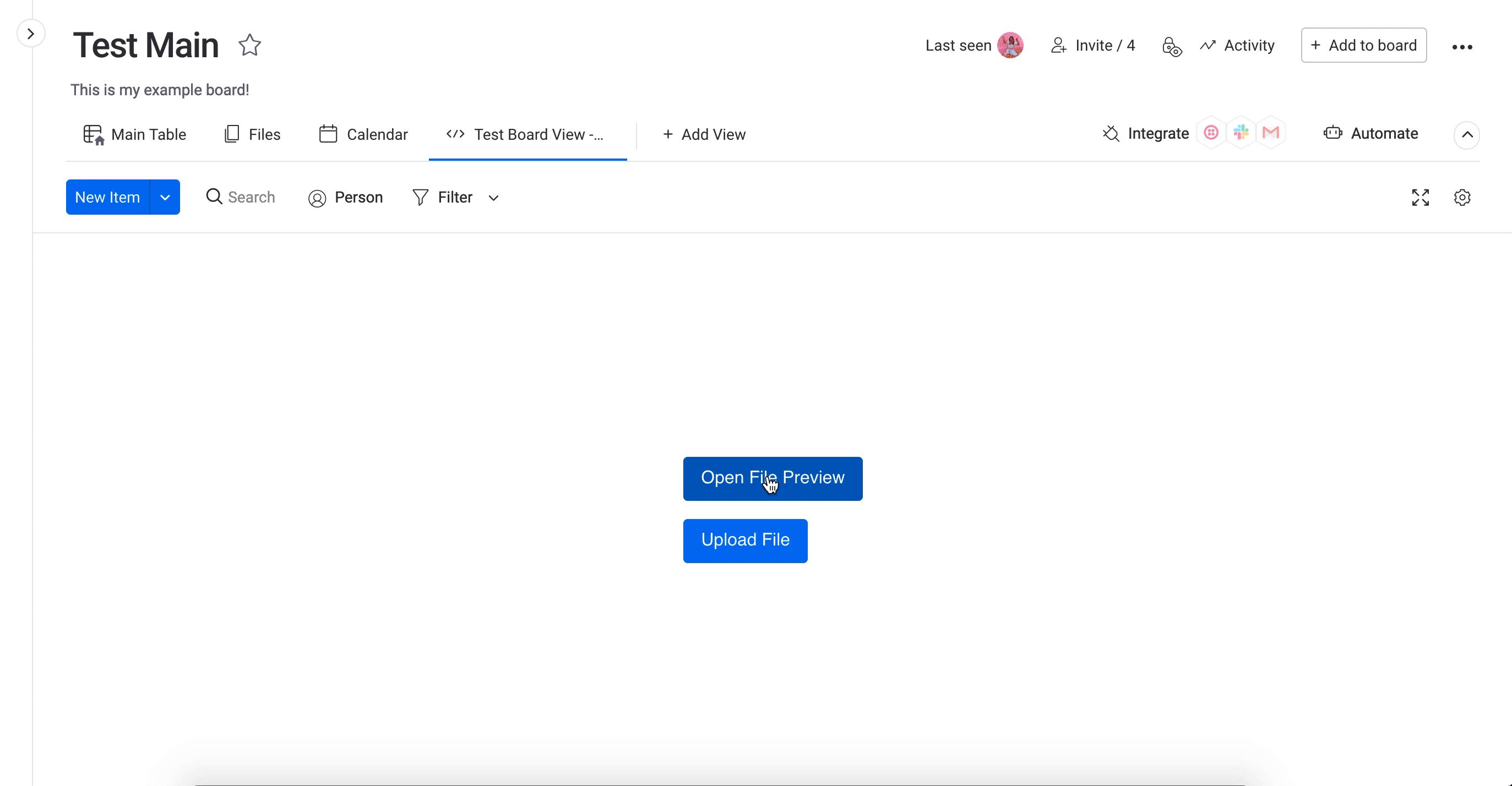Expand the collapsed left sidebar arrow

pyautogui.click(x=30, y=34)
